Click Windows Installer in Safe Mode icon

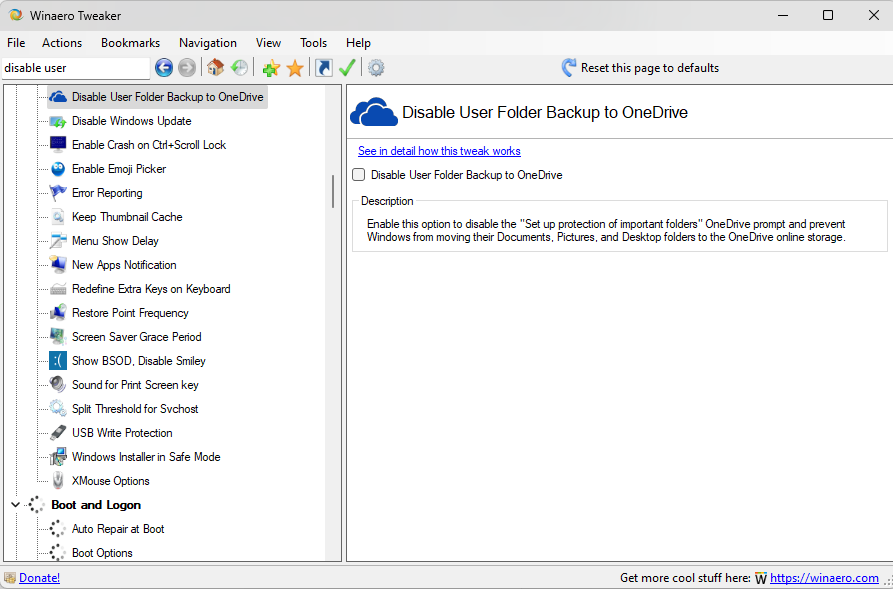point(58,457)
